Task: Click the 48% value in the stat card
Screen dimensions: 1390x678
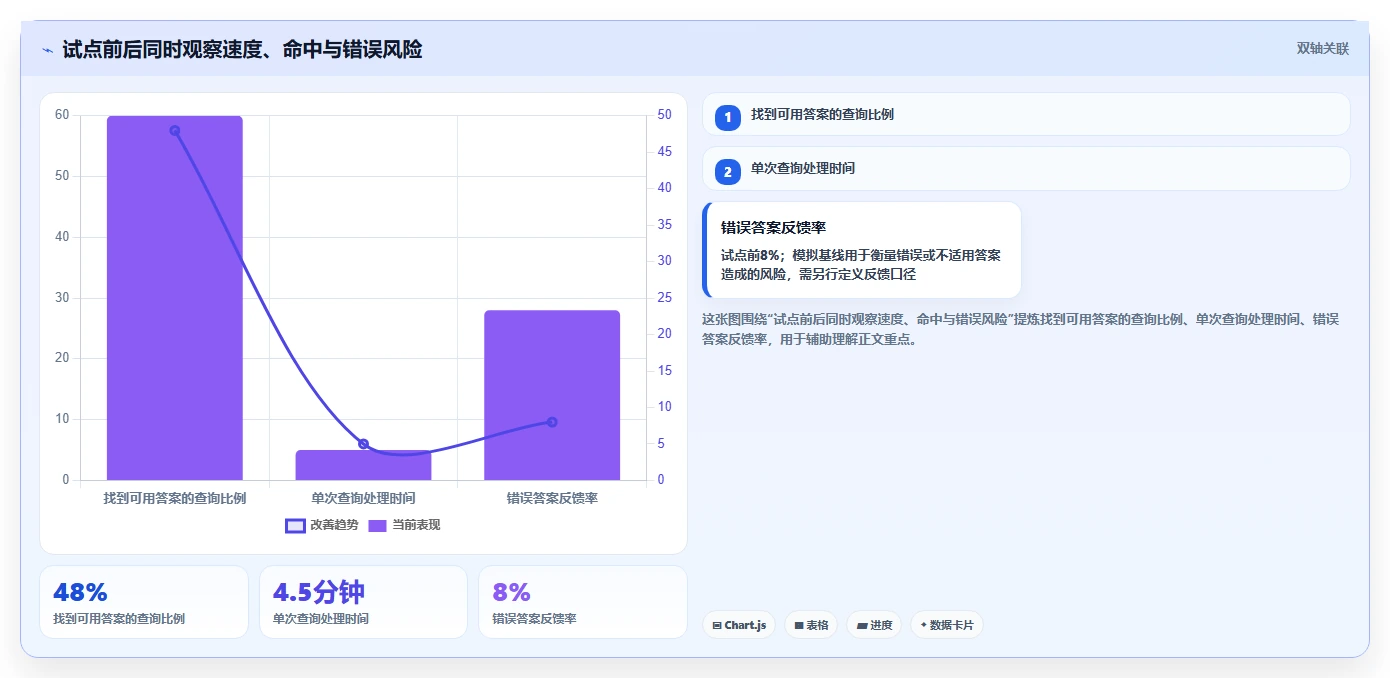Action: [80, 592]
